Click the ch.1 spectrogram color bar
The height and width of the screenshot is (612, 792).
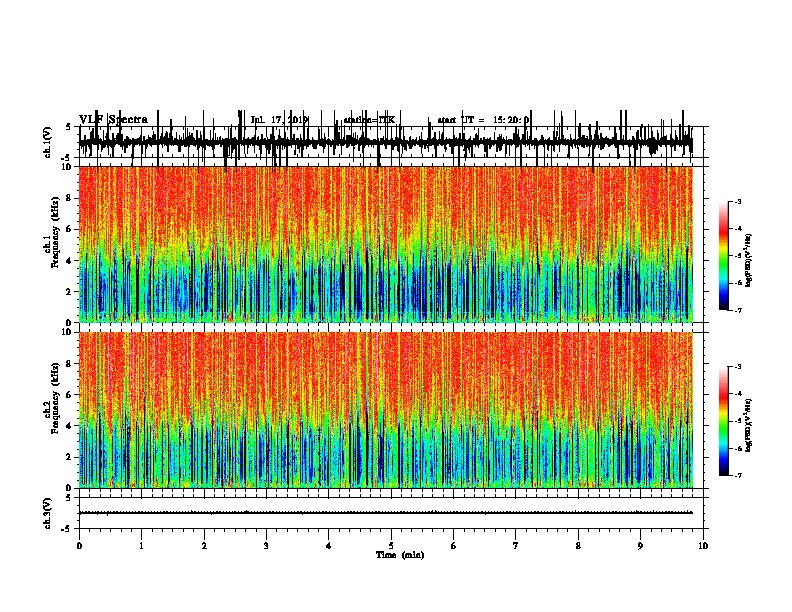[724, 256]
